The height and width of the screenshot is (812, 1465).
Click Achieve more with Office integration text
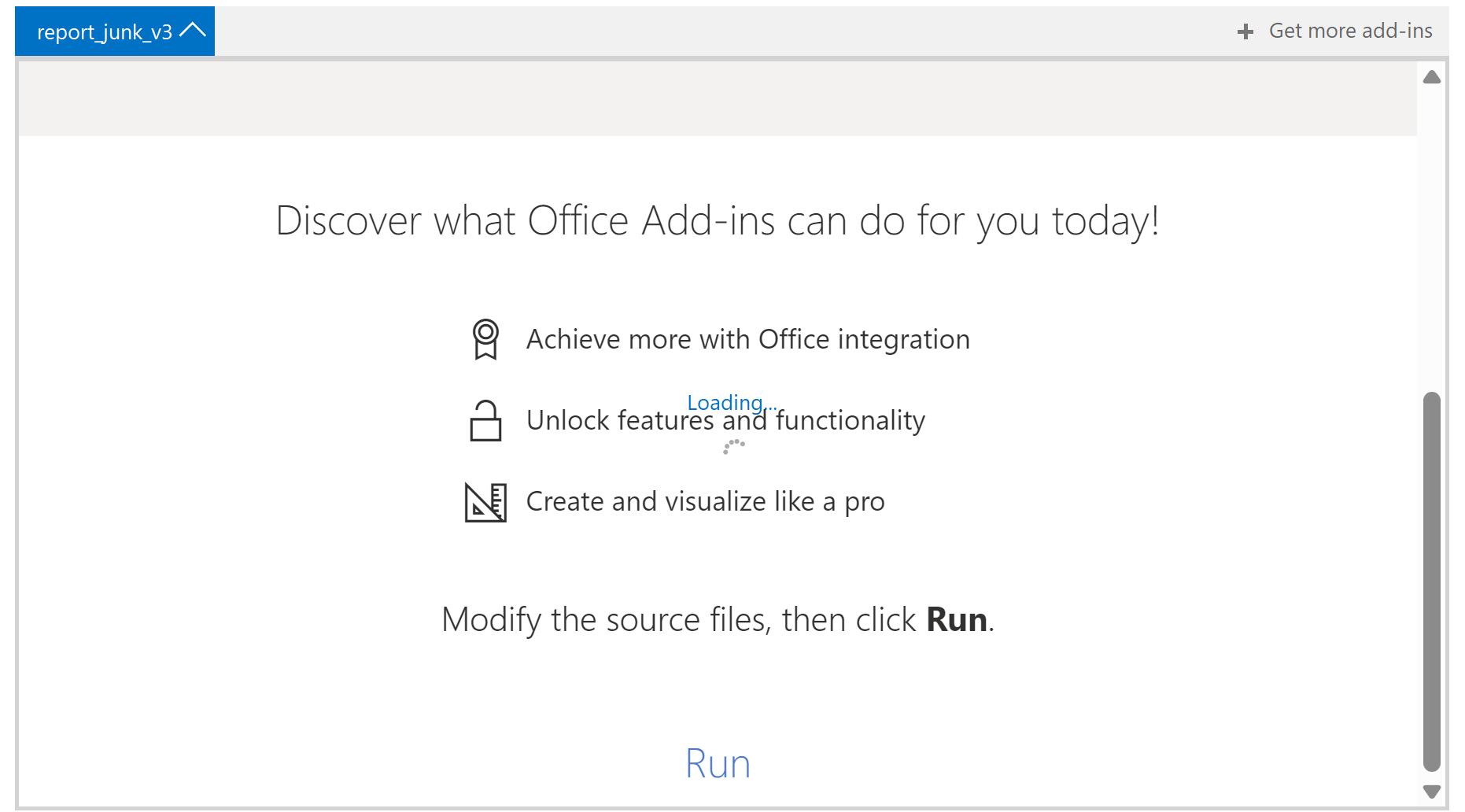[x=747, y=339]
